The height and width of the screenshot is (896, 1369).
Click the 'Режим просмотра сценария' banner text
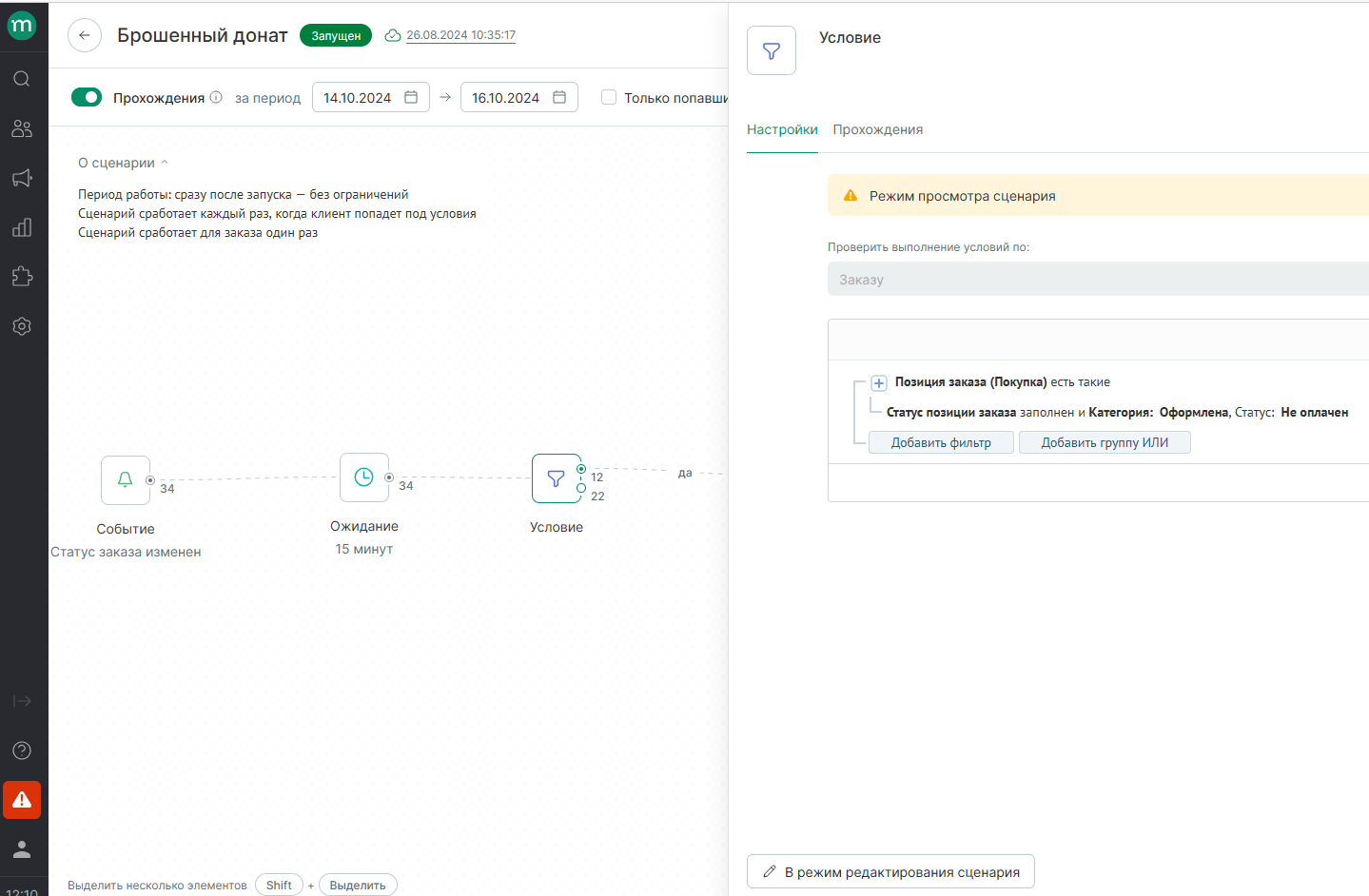963,196
